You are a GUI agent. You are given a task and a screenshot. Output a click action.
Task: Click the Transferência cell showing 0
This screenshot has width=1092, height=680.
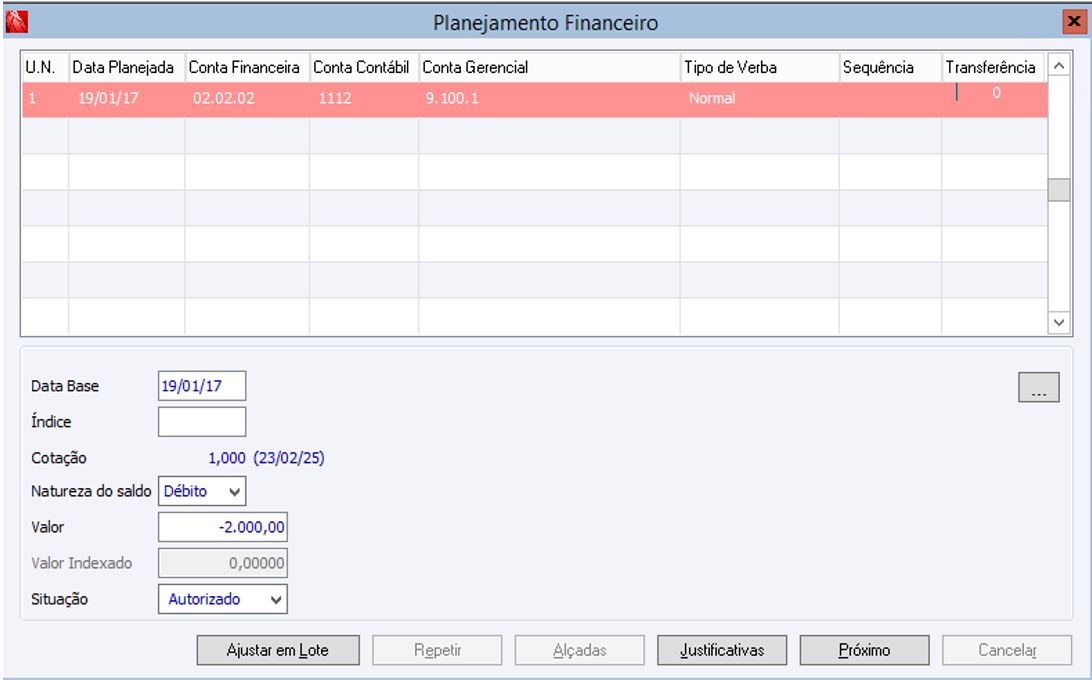point(994,99)
